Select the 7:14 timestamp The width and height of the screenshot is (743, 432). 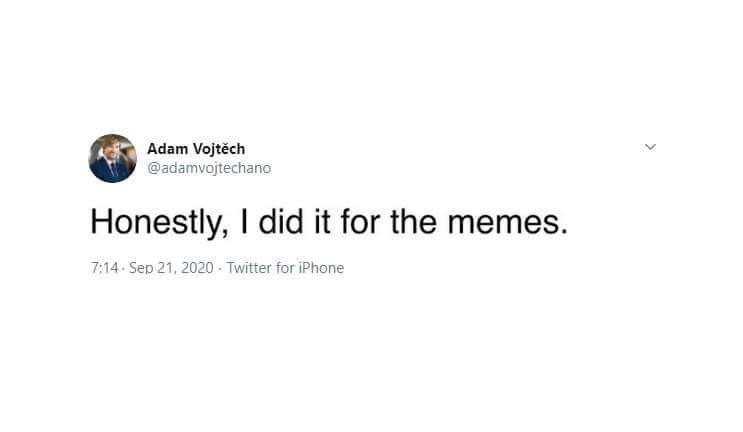(x=105, y=268)
